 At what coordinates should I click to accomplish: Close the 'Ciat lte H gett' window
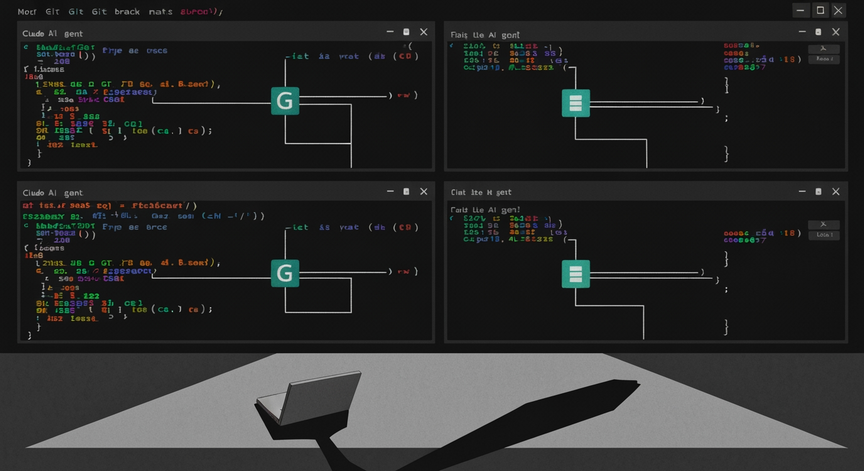coord(836,191)
